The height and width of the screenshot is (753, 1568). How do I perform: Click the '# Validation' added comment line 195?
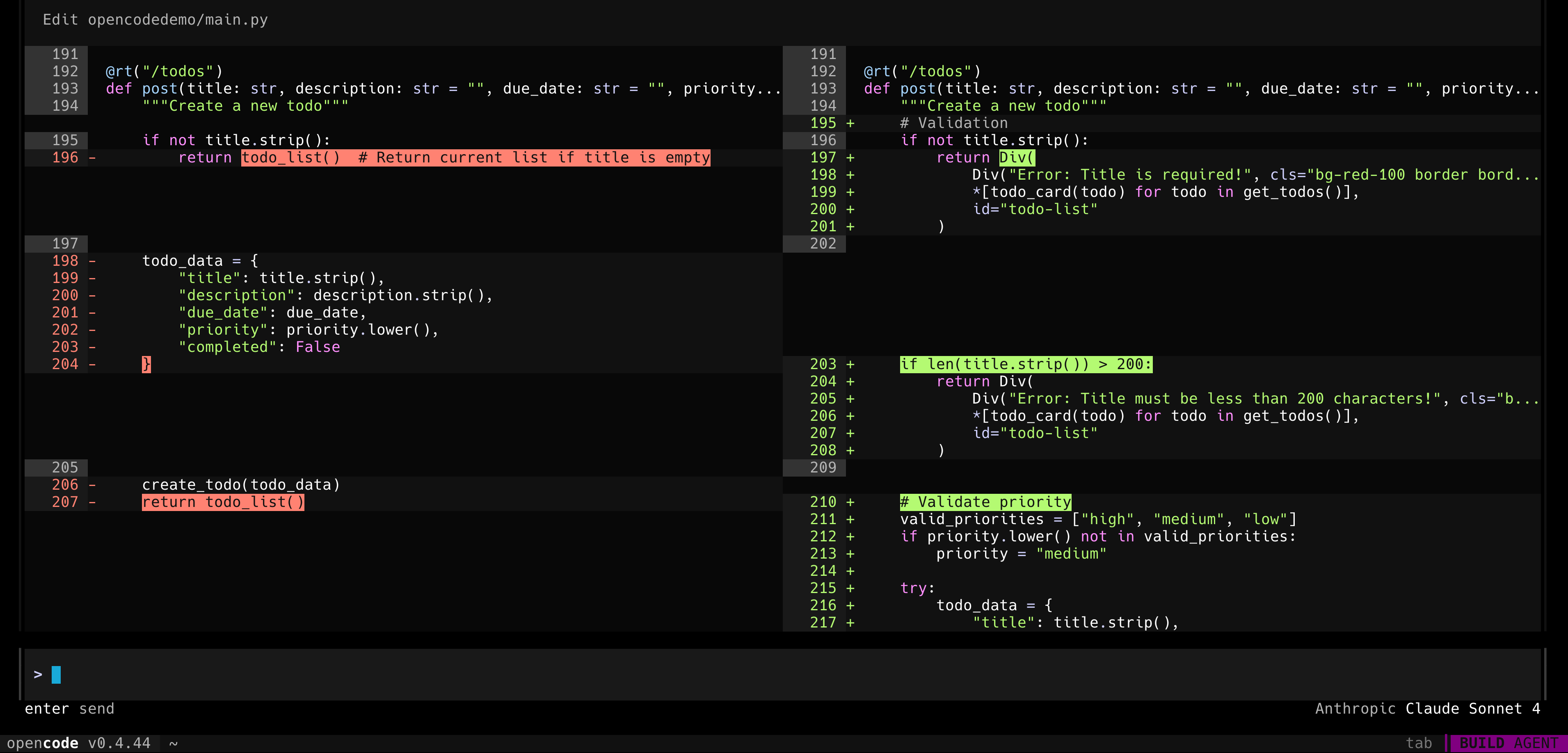(953, 122)
